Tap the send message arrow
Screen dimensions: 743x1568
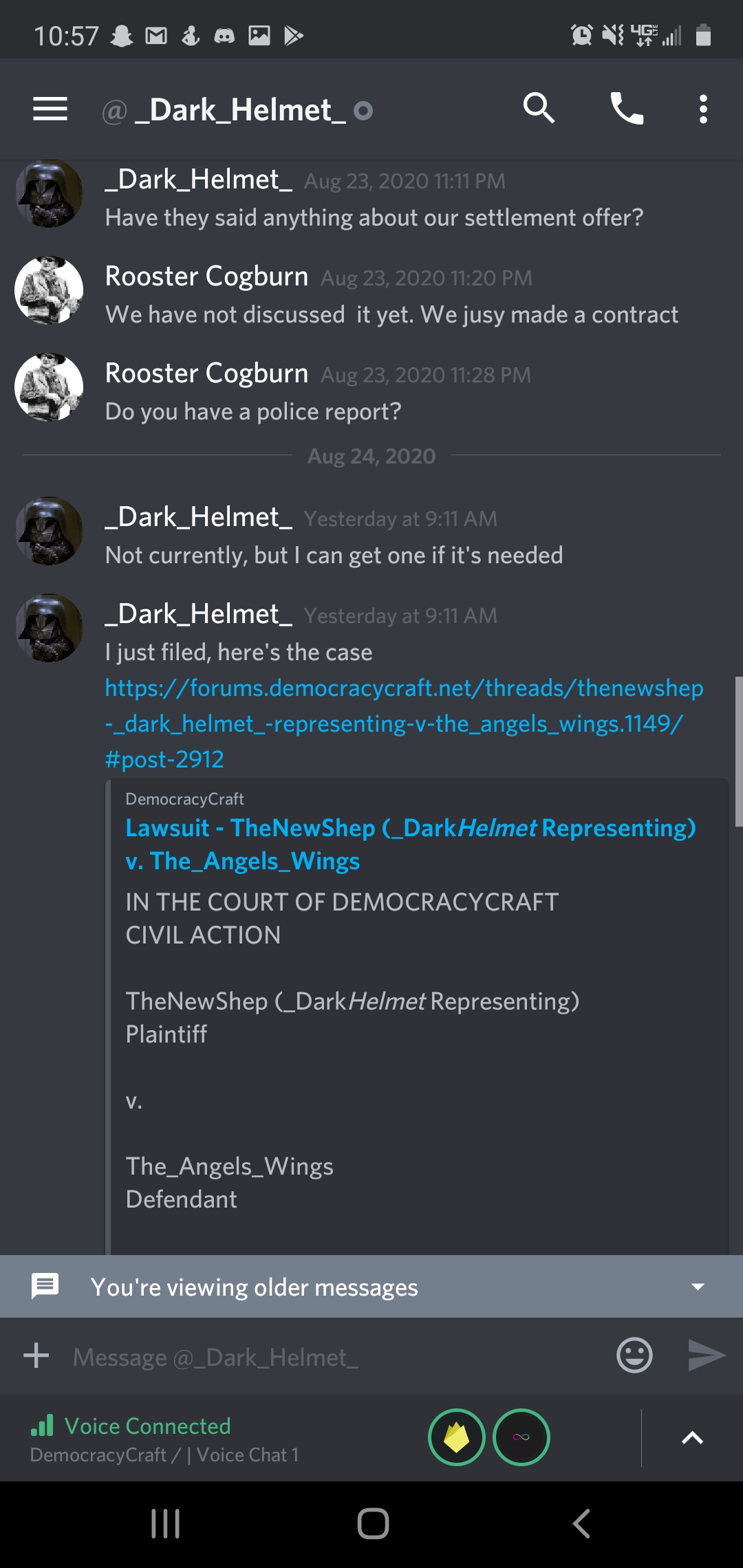707,1355
